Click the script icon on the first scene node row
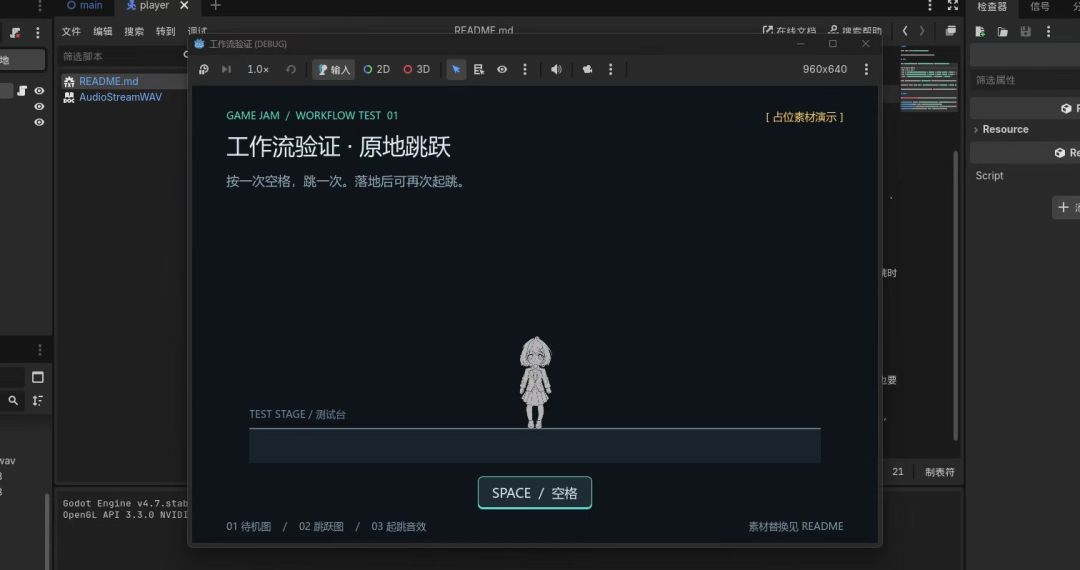Viewport: 1080px width, 570px height. [22, 91]
